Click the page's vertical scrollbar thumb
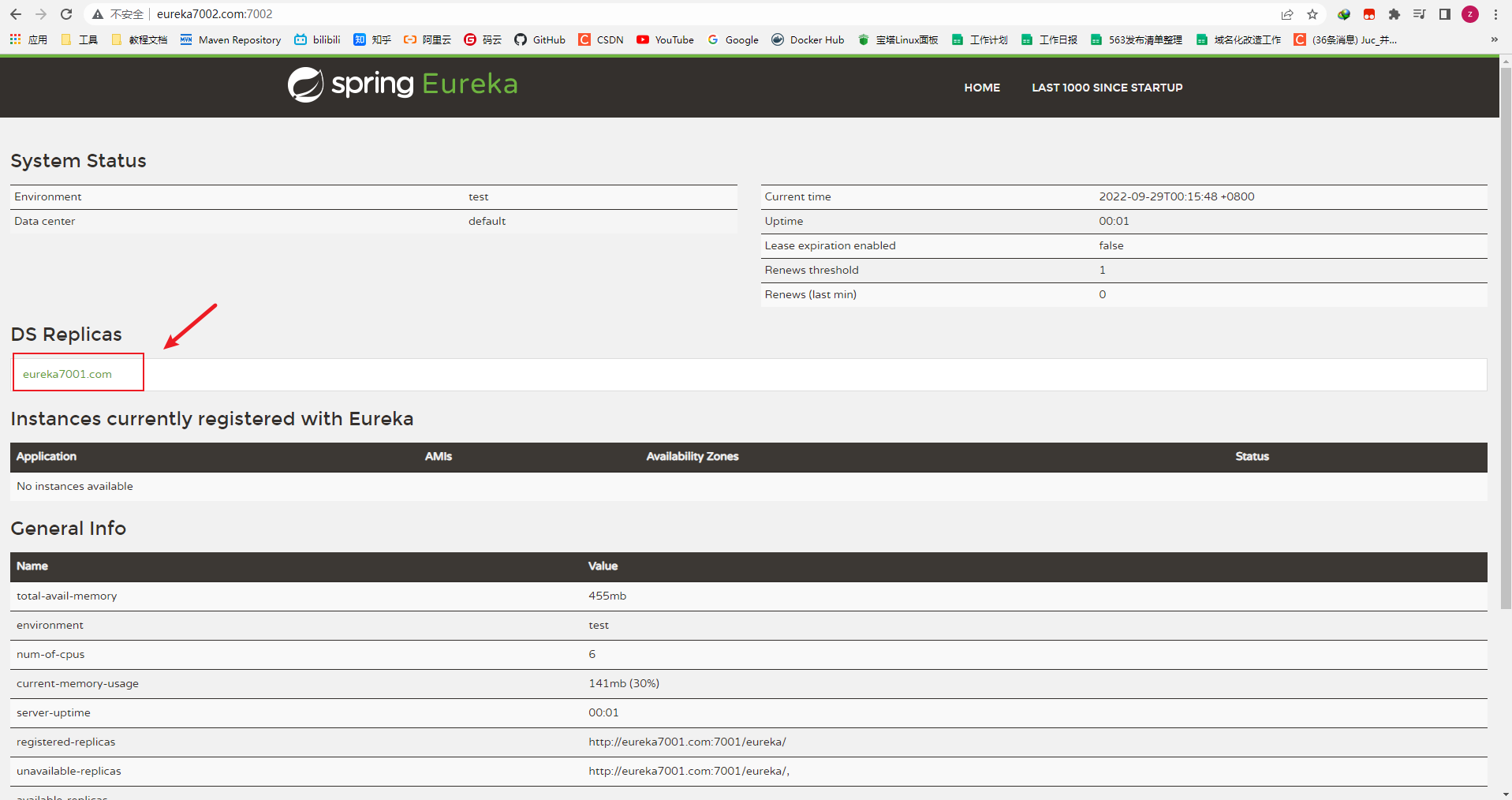Image resolution: width=1512 pixels, height=800 pixels. point(1506,339)
